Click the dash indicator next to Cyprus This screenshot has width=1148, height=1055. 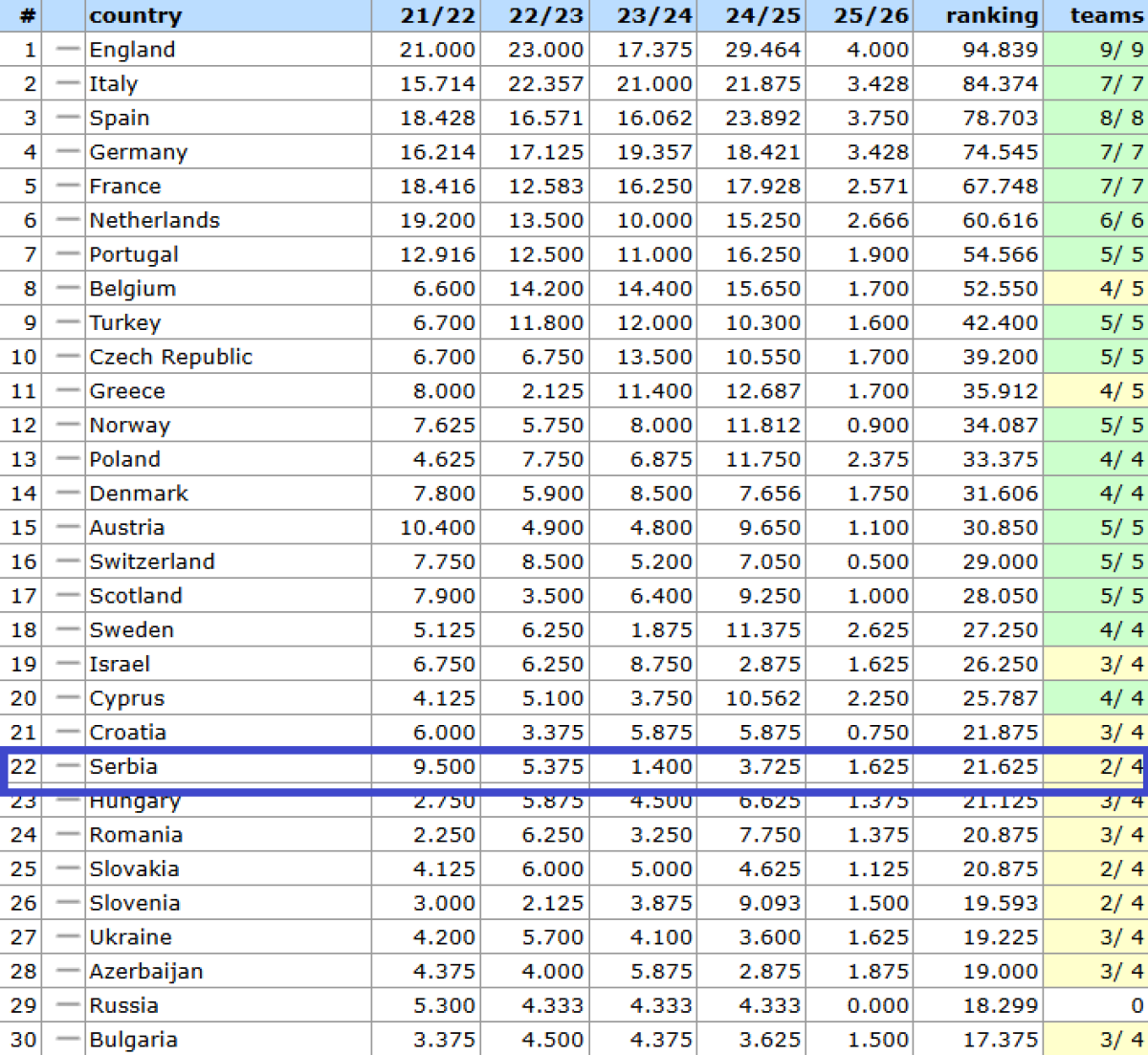point(67,698)
